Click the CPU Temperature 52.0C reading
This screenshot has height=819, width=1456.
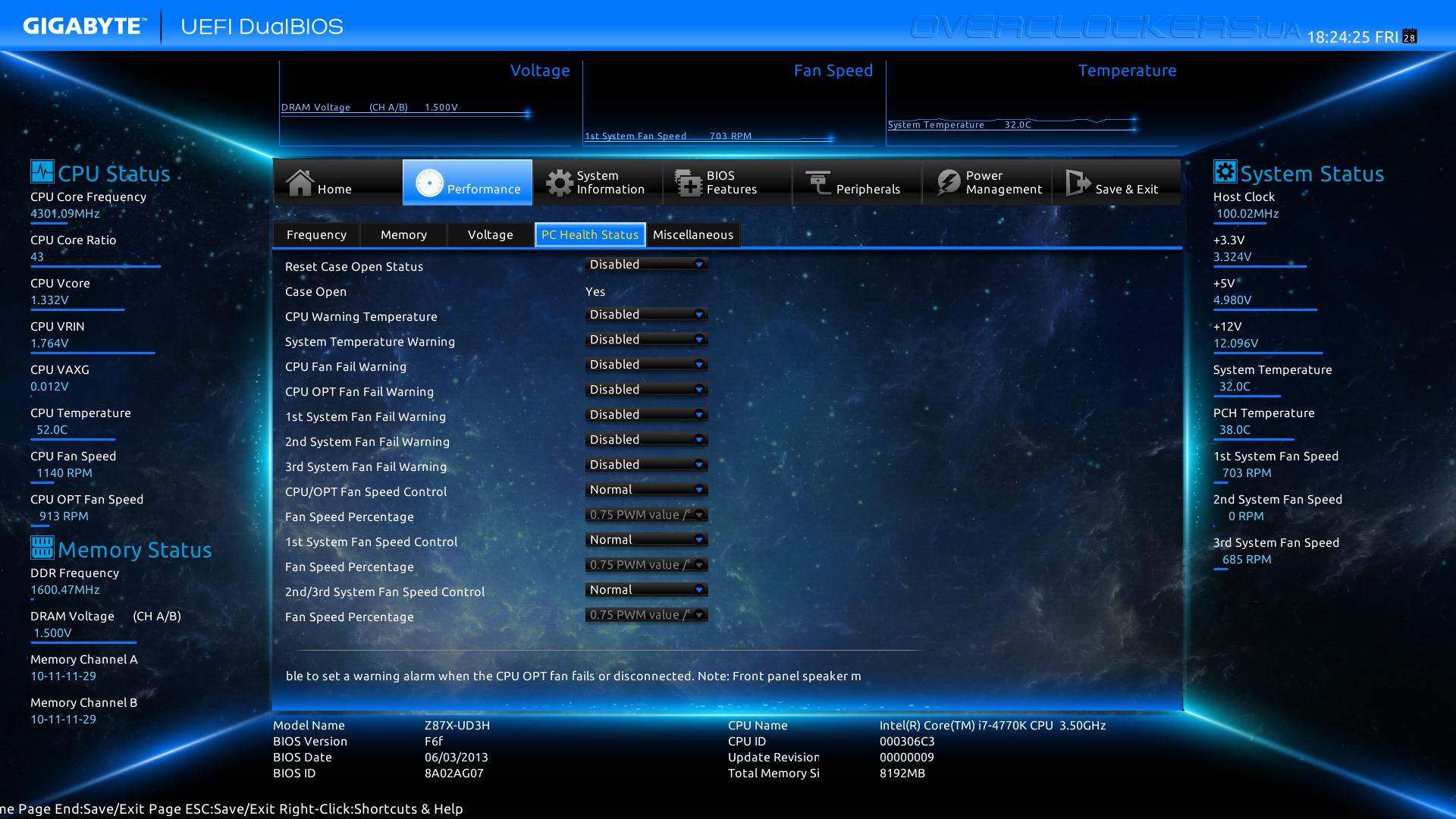(52, 430)
